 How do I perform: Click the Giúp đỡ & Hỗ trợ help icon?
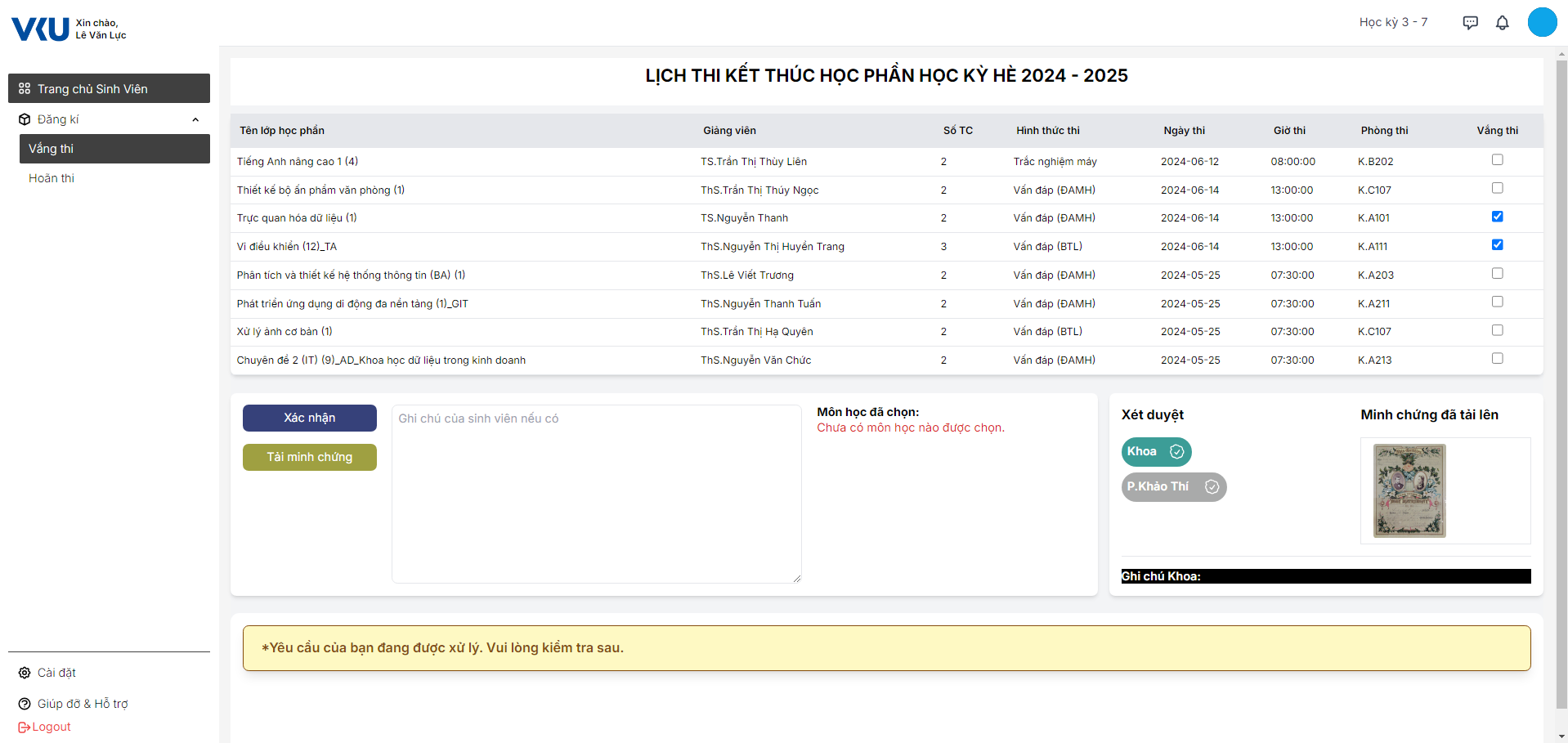[x=25, y=704]
